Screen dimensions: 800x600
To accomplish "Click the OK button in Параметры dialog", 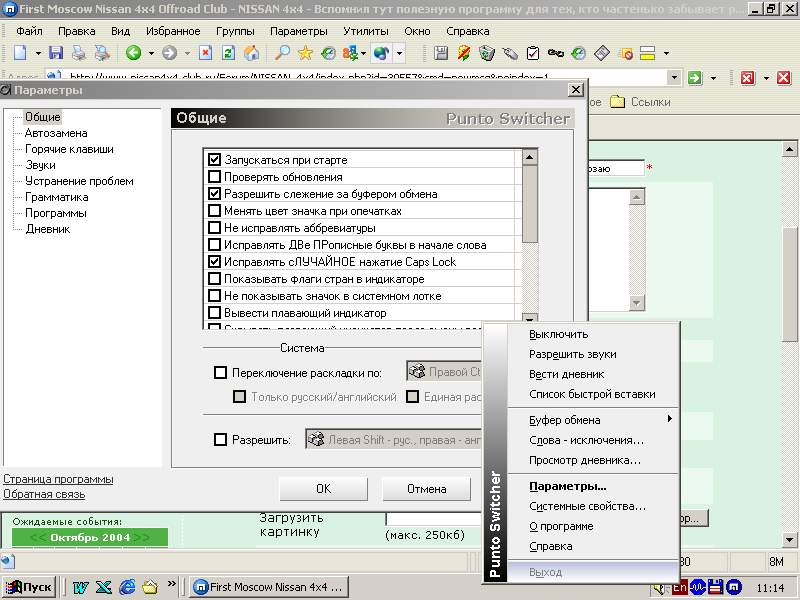I will (323, 488).
